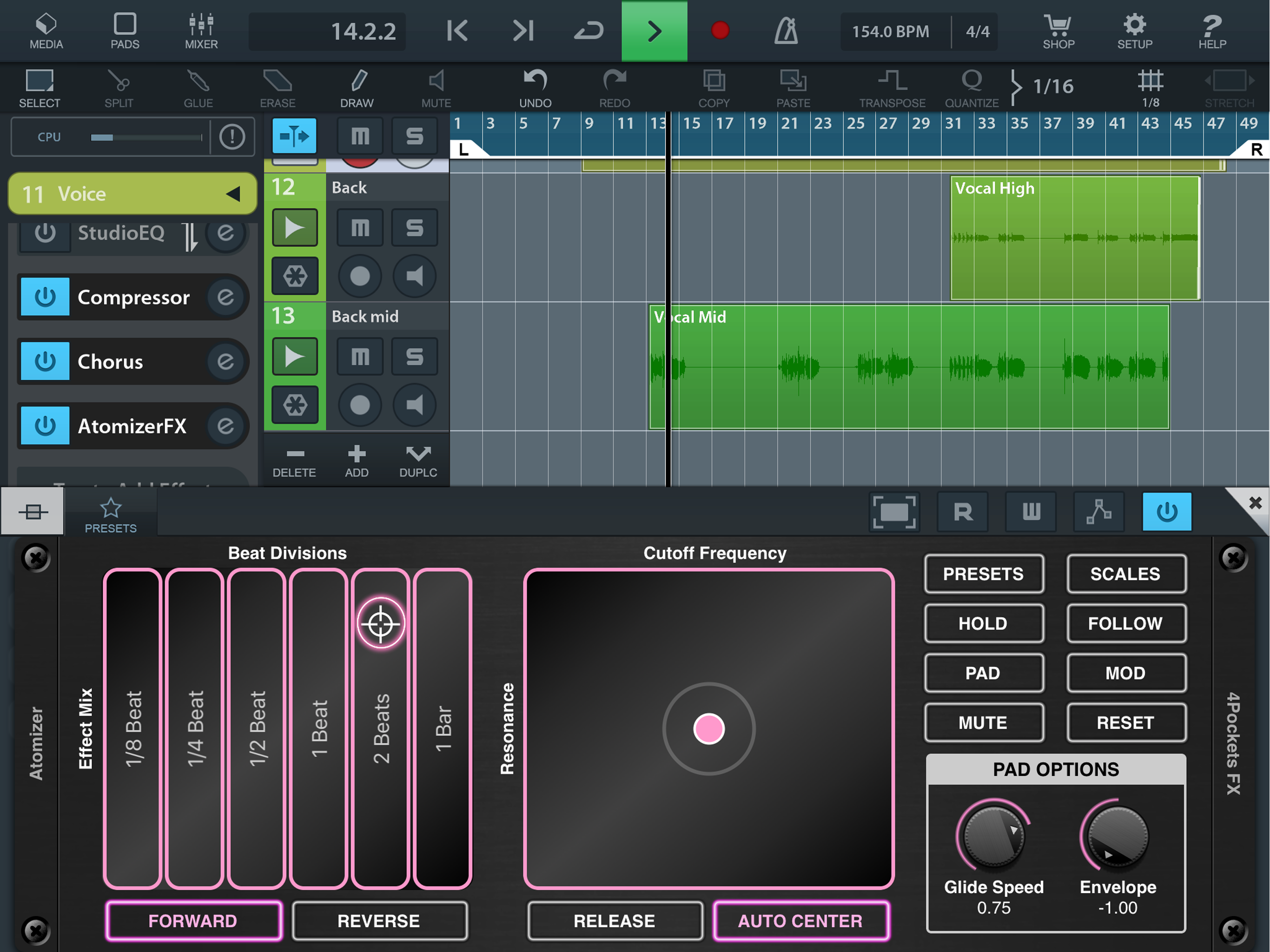Adjust the Glide Speed knob

[x=994, y=837]
